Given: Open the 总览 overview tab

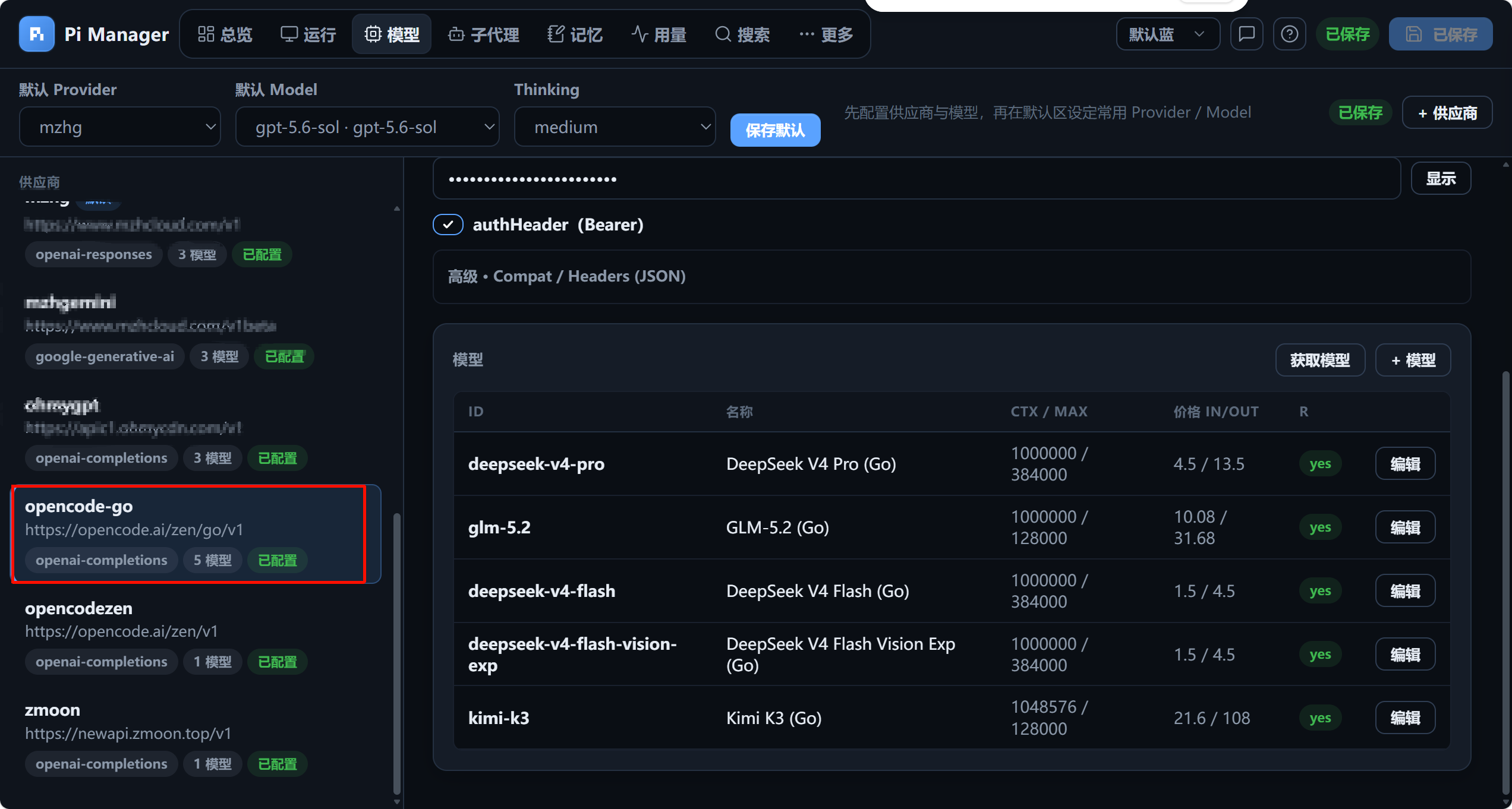Looking at the screenshot, I should tap(225, 34).
